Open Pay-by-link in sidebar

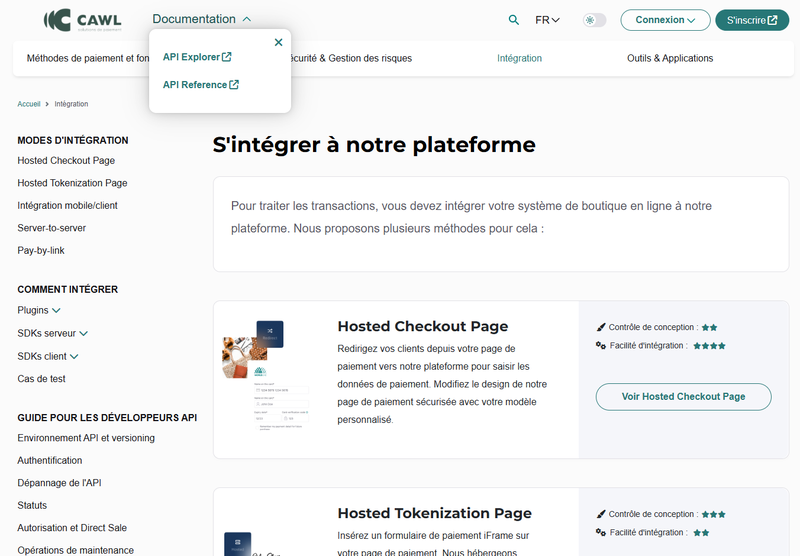[41, 250]
